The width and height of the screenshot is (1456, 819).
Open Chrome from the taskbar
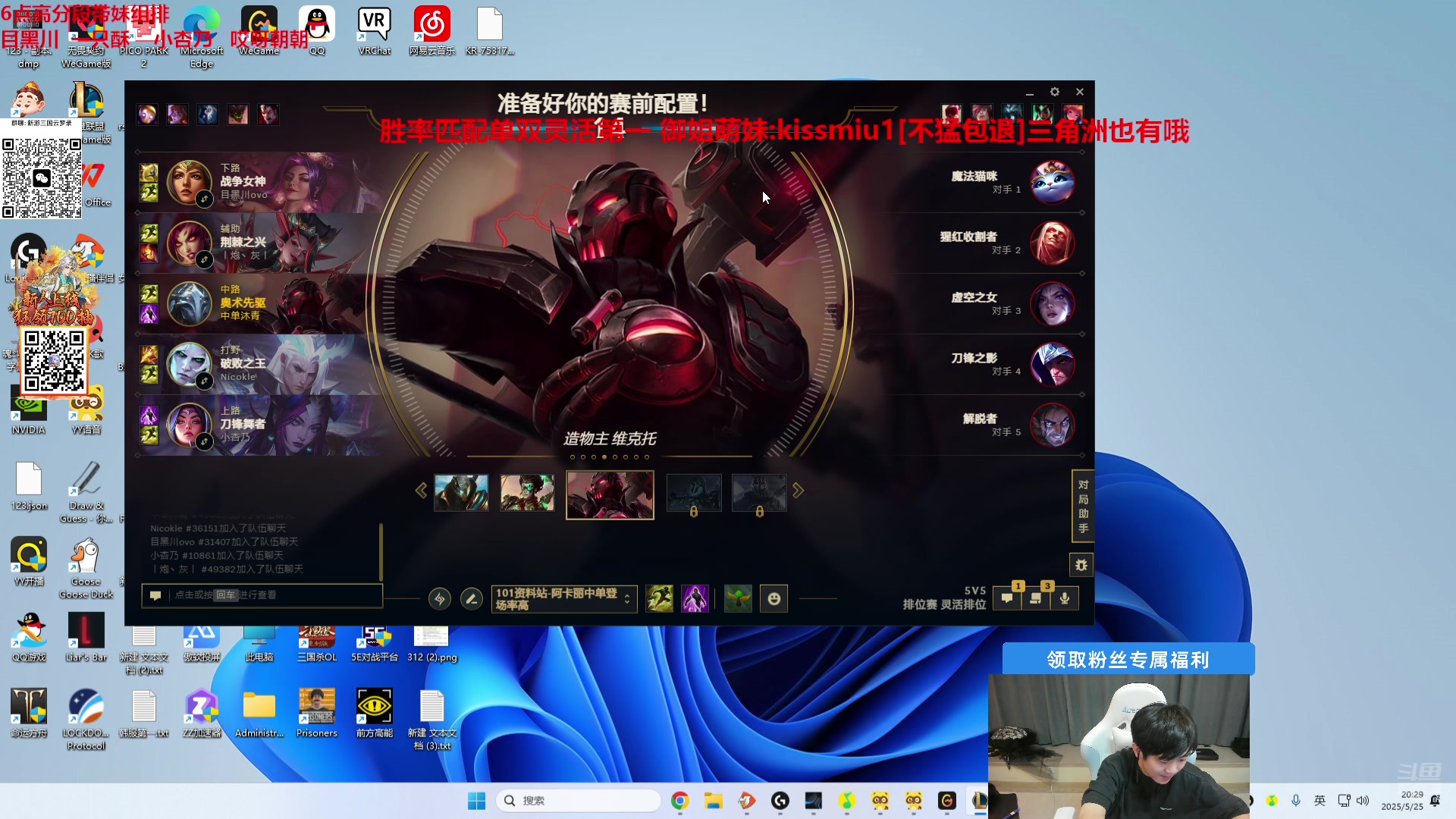click(x=679, y=801)
